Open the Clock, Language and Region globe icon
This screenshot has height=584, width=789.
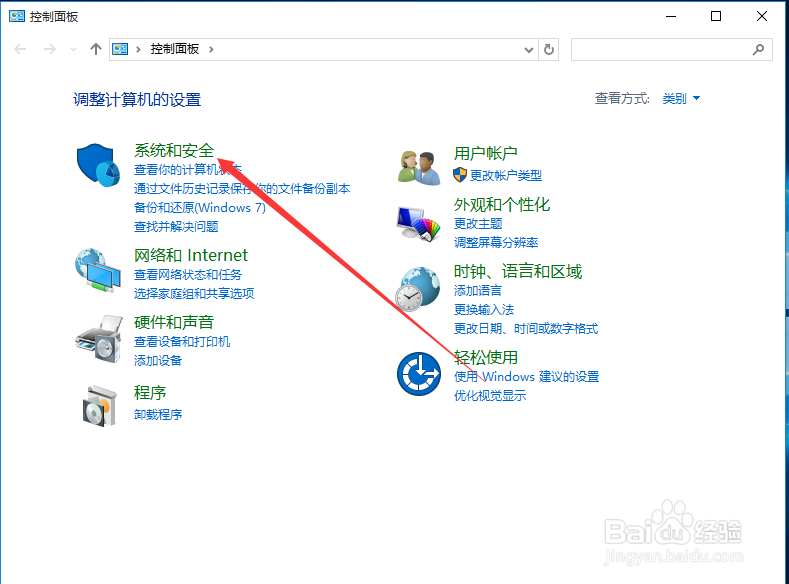click(418, 289)
